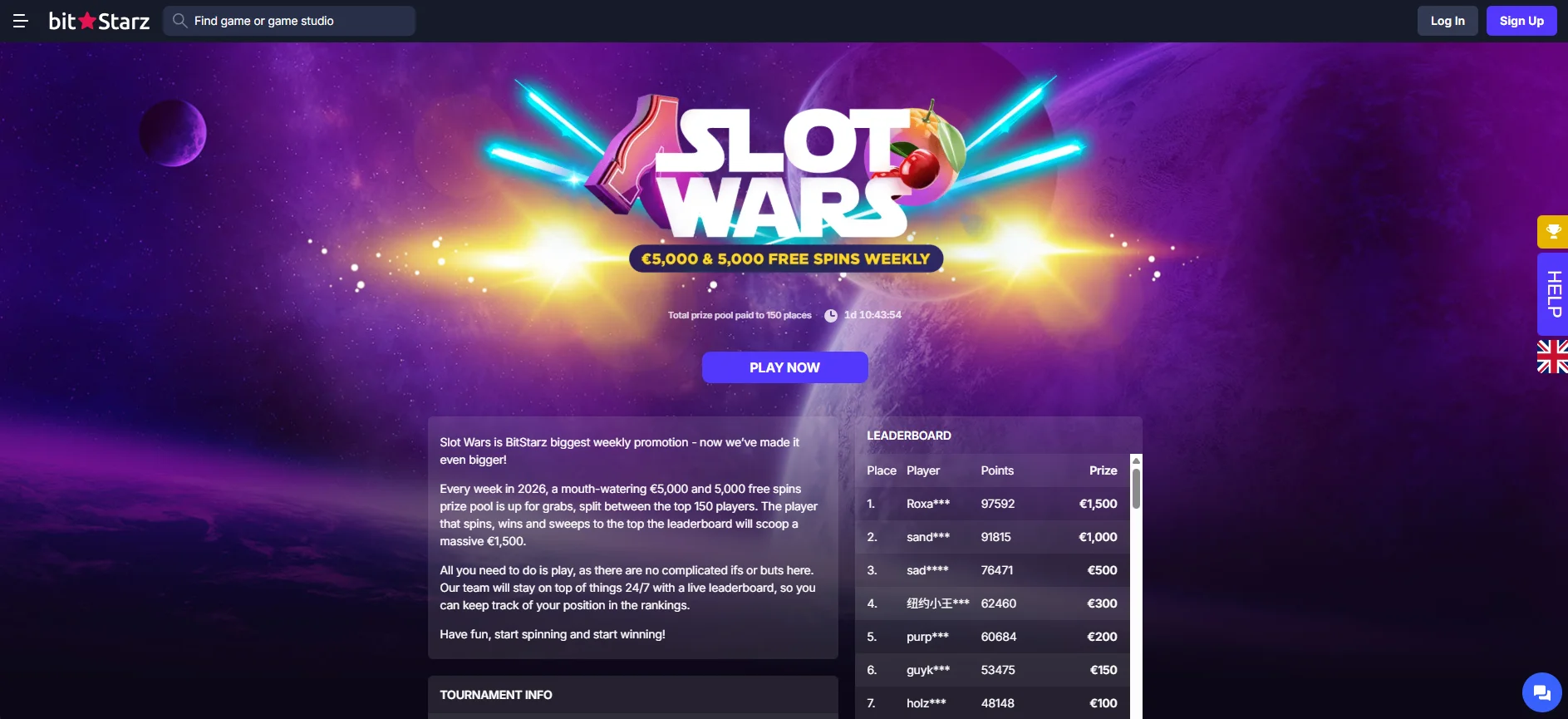Click the Log In button

[1447, 20]
